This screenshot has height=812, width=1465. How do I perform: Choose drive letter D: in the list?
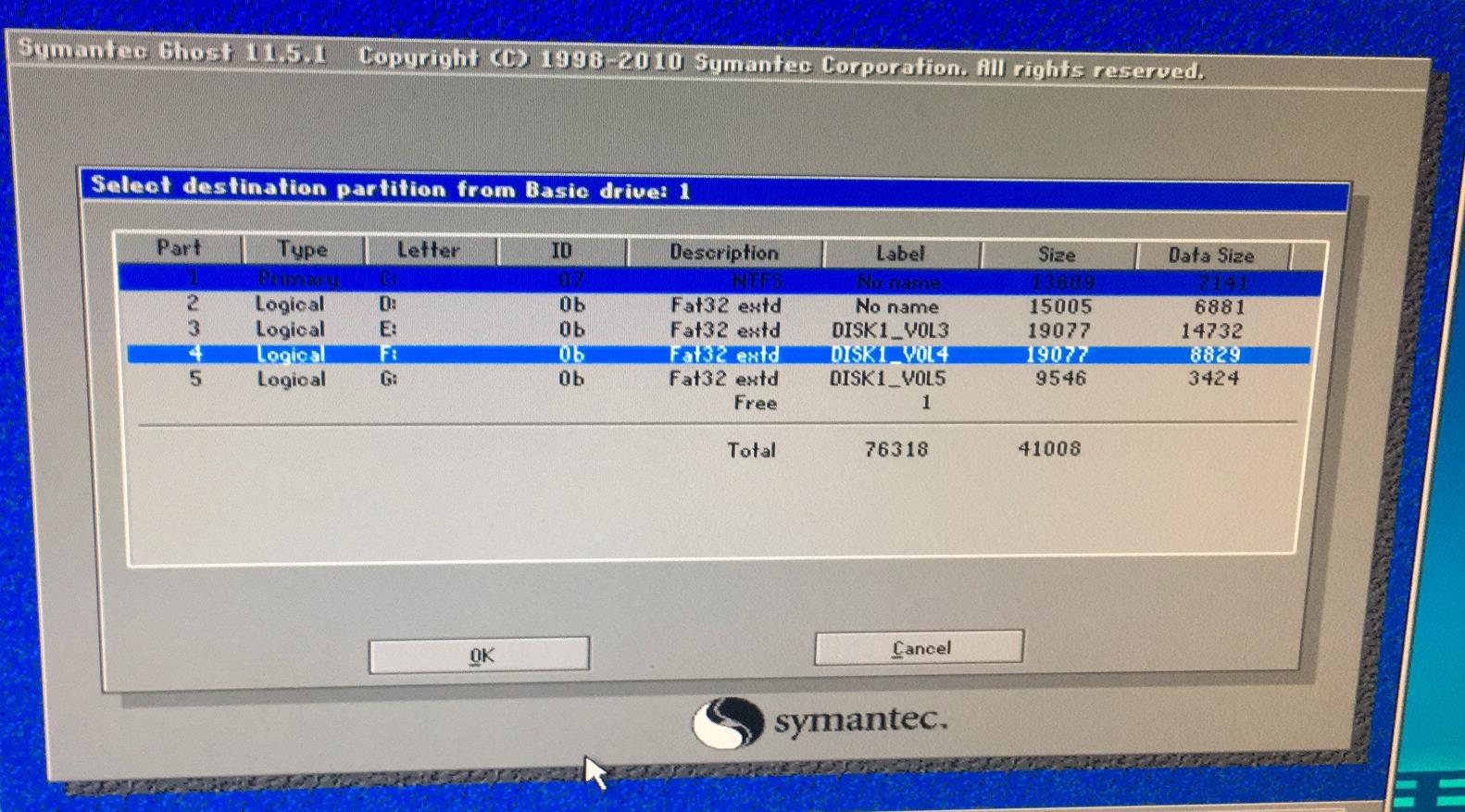[388, 304]
